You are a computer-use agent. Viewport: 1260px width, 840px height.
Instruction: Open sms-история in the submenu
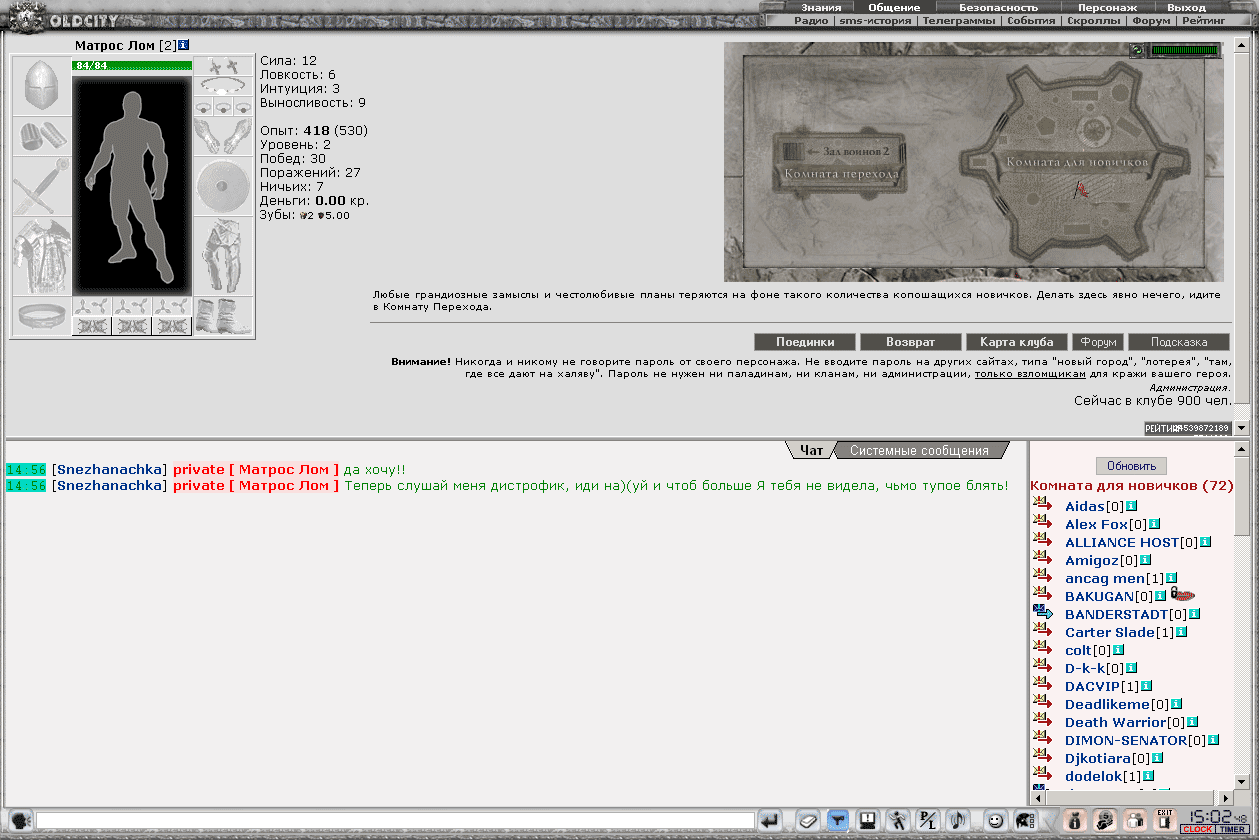(875, 20)
